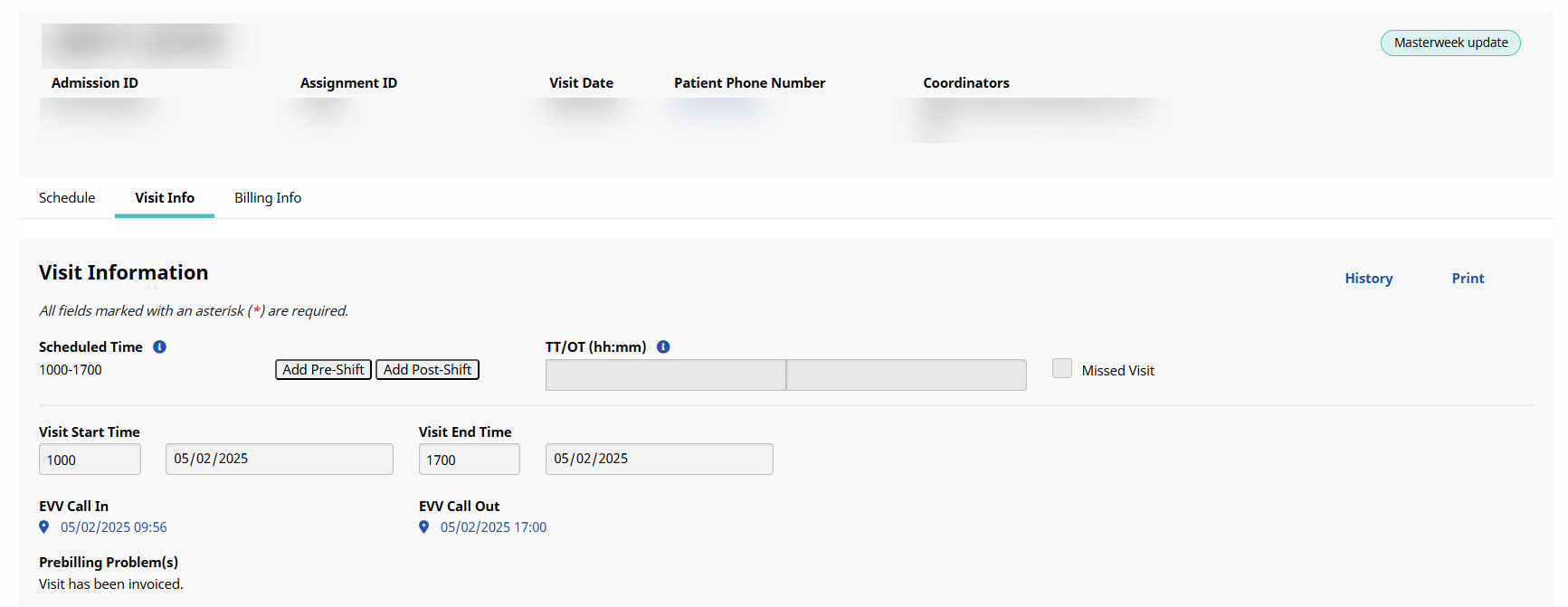Switch to the Schedule tab
This screenshot has height=607, width=1568.
pyautogui.click(x=67, y=198)
